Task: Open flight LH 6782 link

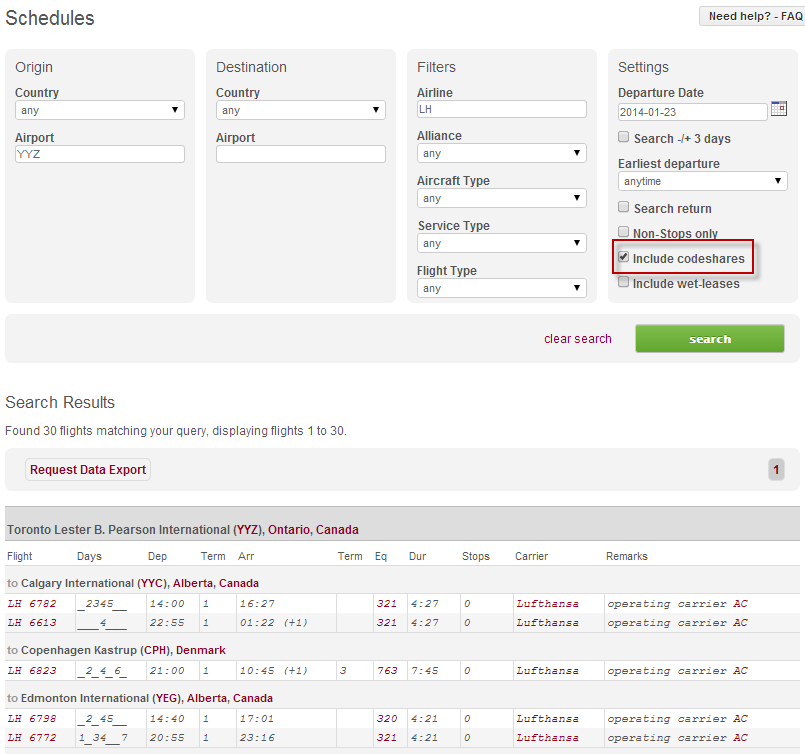Action: click(x=27, y=603)
